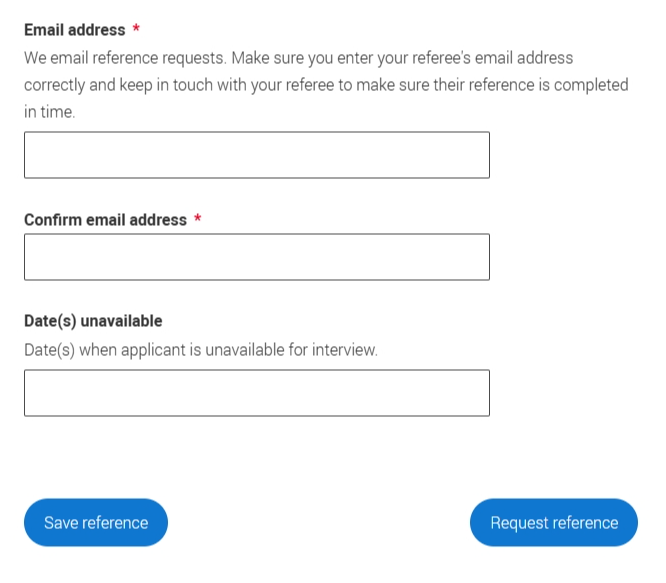
Task: Click the box to re-enter referee's email
Action: pos(257,256)
